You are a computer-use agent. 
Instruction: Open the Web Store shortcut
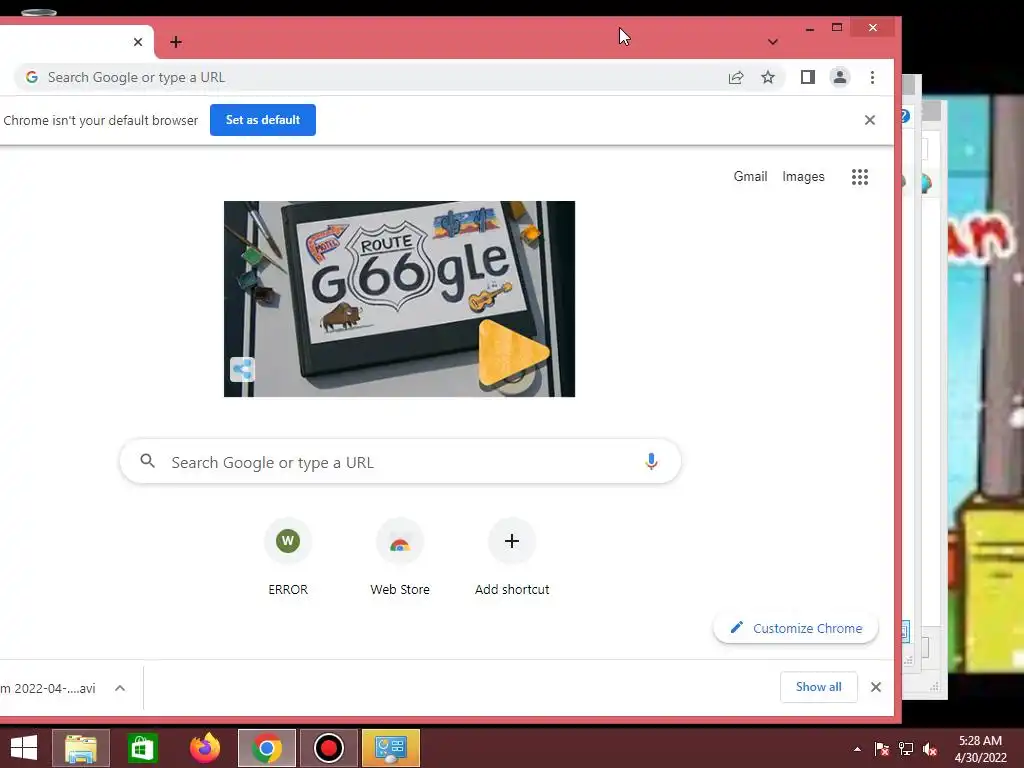[400, 557]
